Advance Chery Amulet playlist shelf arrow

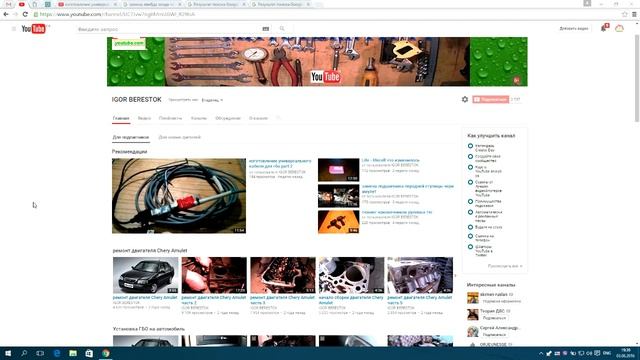pos(456,276)
